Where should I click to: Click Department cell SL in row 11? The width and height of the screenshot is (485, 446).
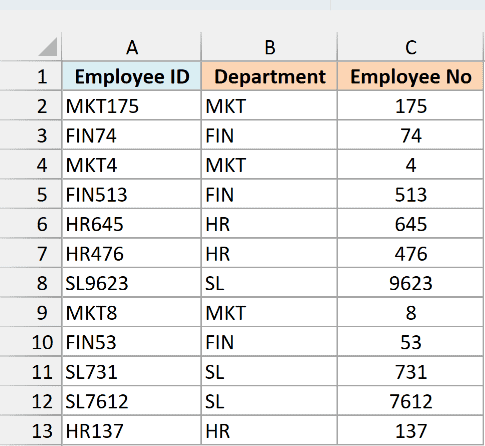click(269, 371)
